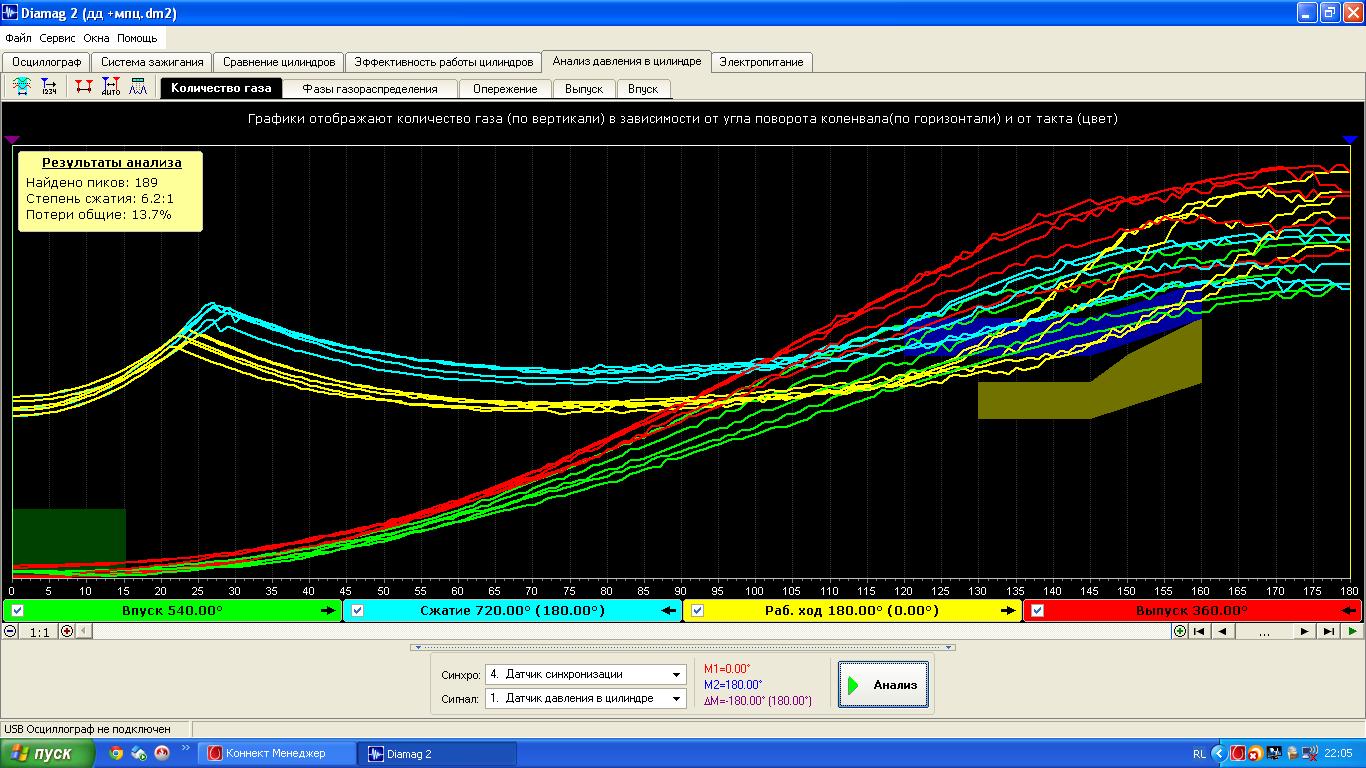Switch to Эффективность работы цилиндров tab
Screen dimensions: 1366x768
(443, 62)
